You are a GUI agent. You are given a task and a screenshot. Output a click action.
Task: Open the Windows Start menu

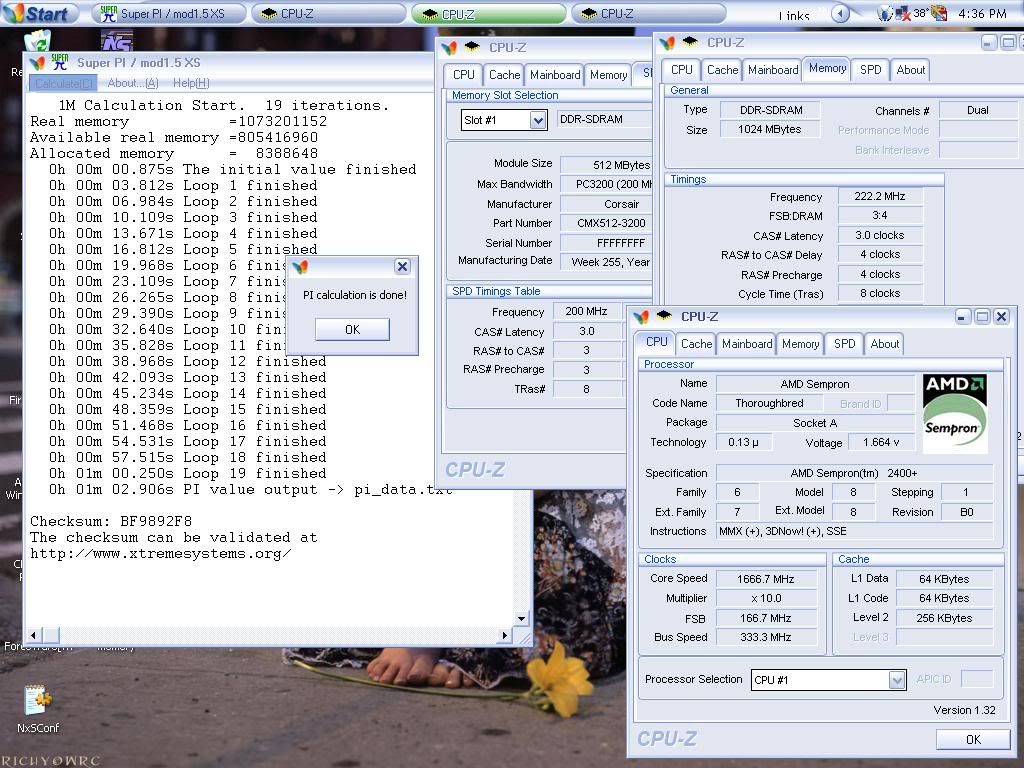pos(40,14)
